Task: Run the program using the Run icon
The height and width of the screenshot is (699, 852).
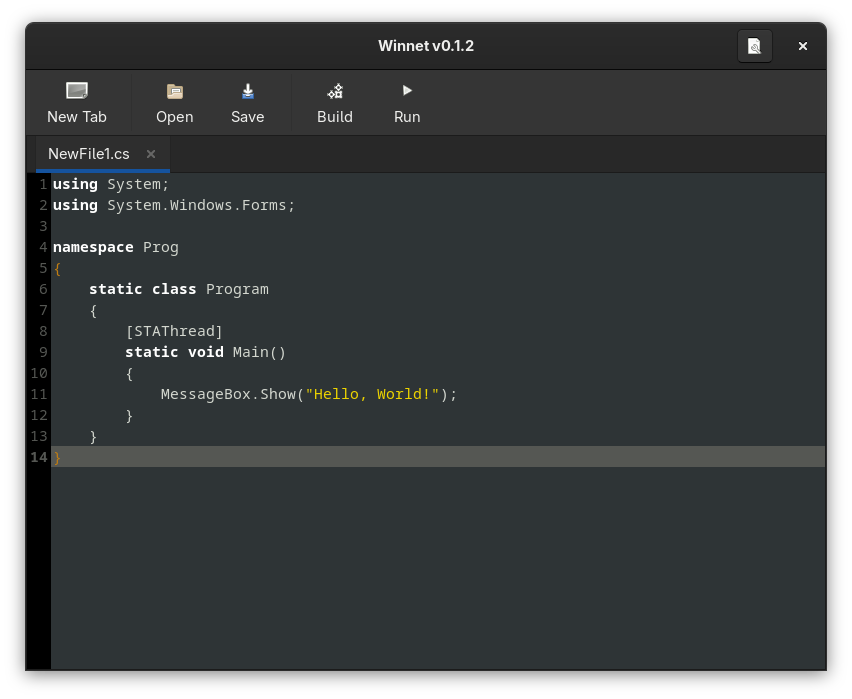Action: pyautogui.click(x=407, y=91)
